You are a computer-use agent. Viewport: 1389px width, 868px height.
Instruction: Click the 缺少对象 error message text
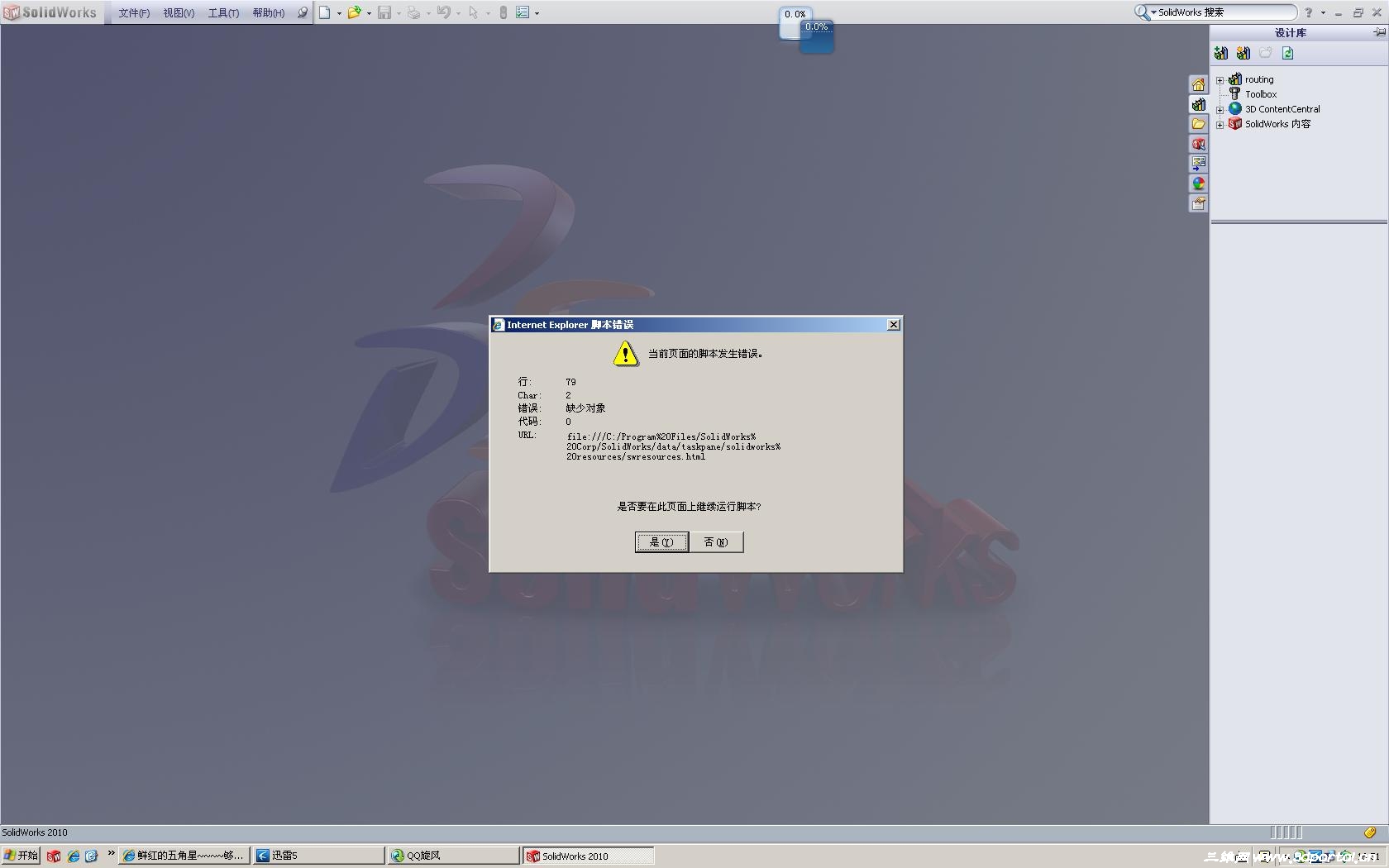(x=585, y=408)
